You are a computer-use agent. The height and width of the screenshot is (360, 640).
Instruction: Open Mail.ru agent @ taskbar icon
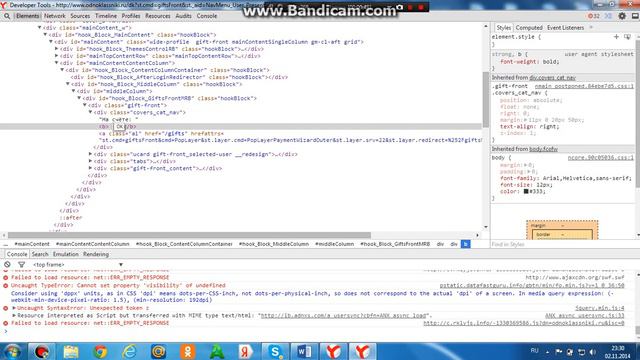click(158, 351)
